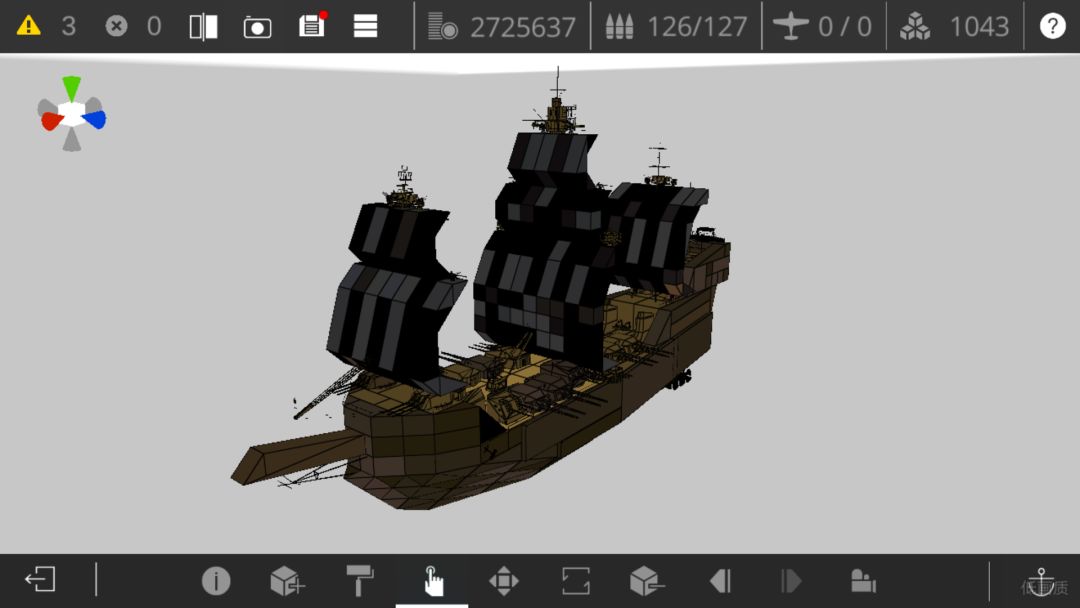Open the errors indicator with X circle

coord(116,26)
